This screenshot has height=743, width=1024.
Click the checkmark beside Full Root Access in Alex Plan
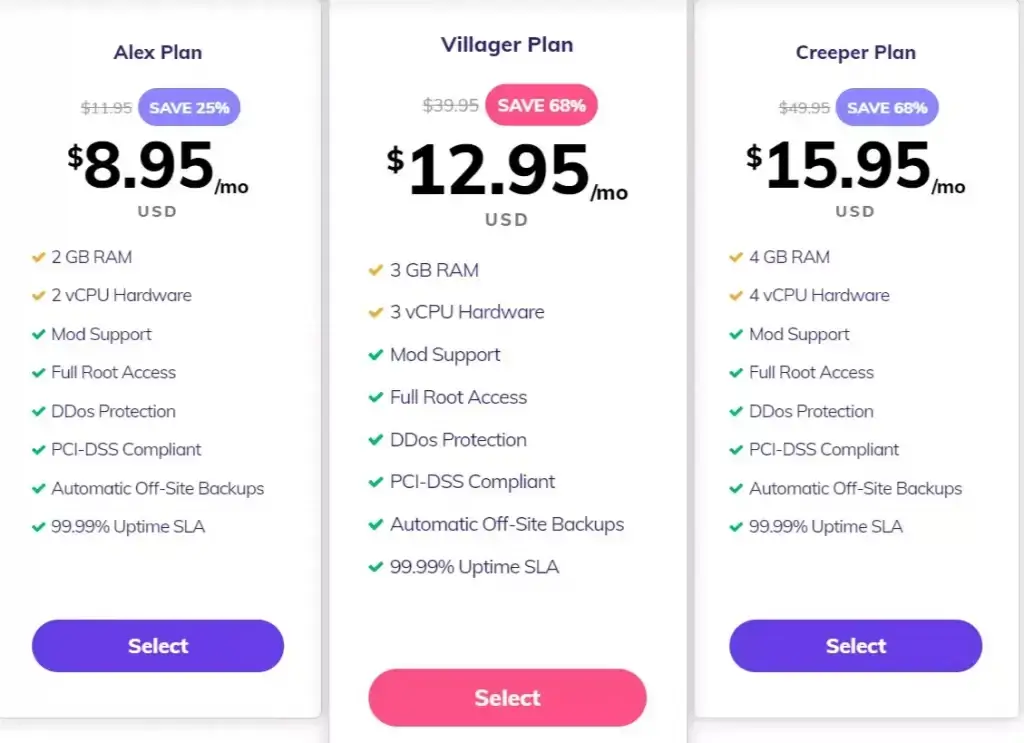tap(38, 372)
